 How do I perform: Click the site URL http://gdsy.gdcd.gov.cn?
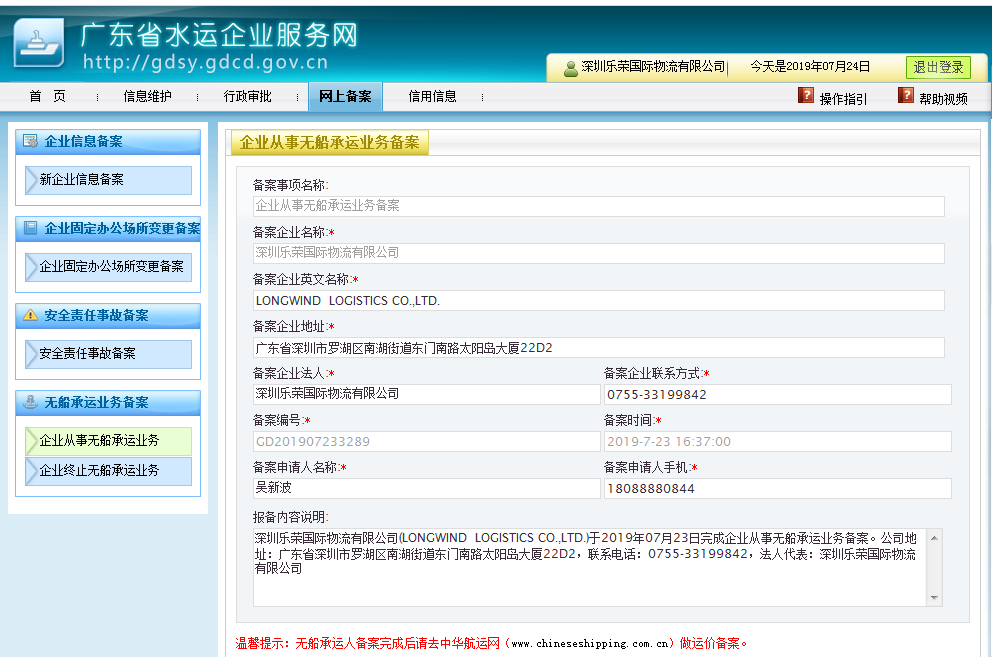coord(206,62)
